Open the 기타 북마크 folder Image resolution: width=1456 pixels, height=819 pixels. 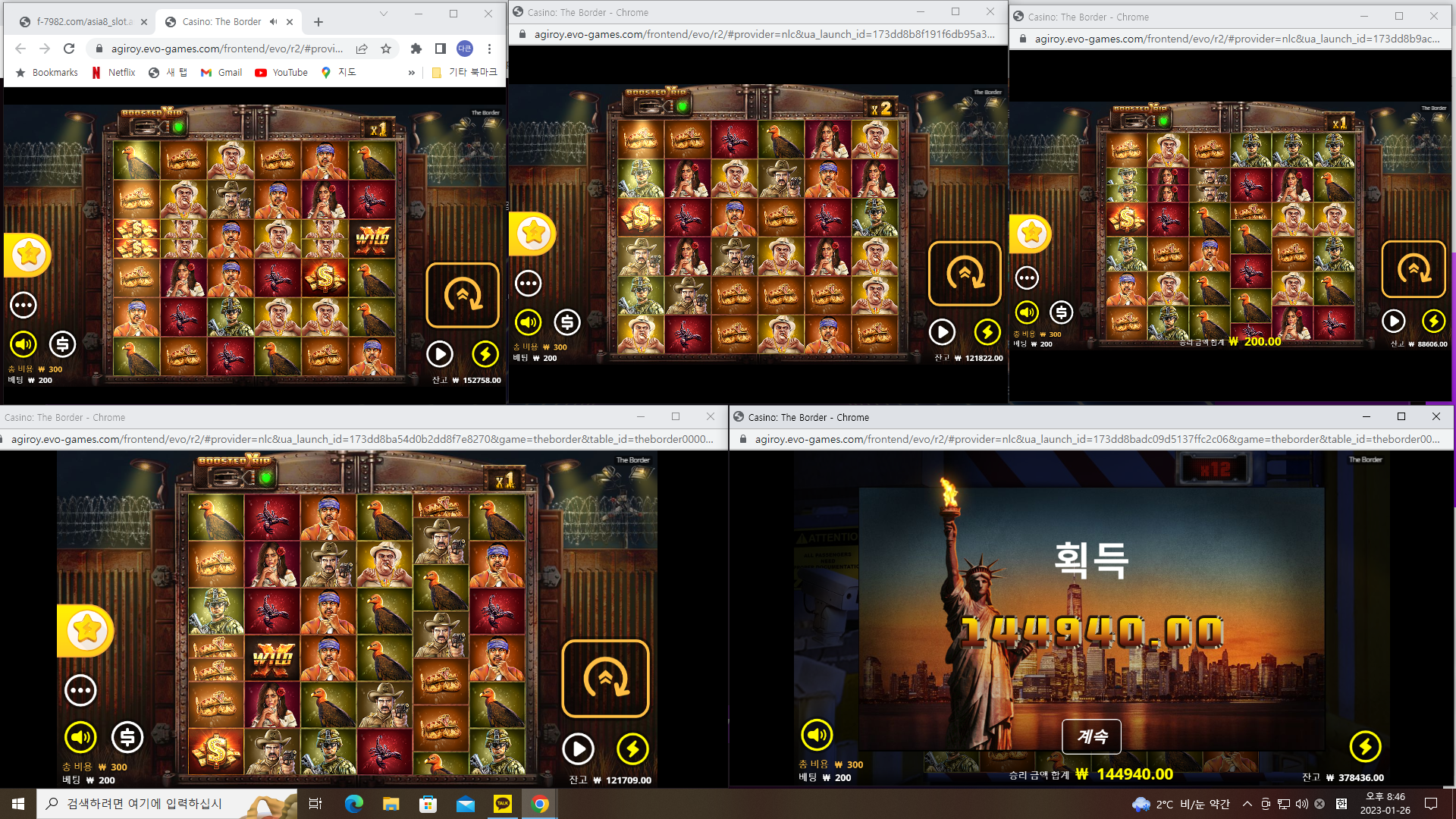(464, 73)
